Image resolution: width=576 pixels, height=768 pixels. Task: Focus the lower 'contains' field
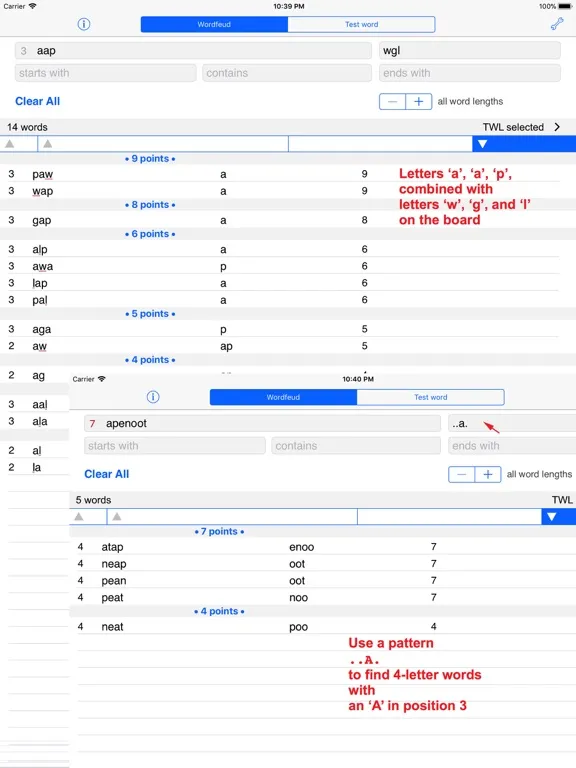pyautogui.click(x=356, y=446)
